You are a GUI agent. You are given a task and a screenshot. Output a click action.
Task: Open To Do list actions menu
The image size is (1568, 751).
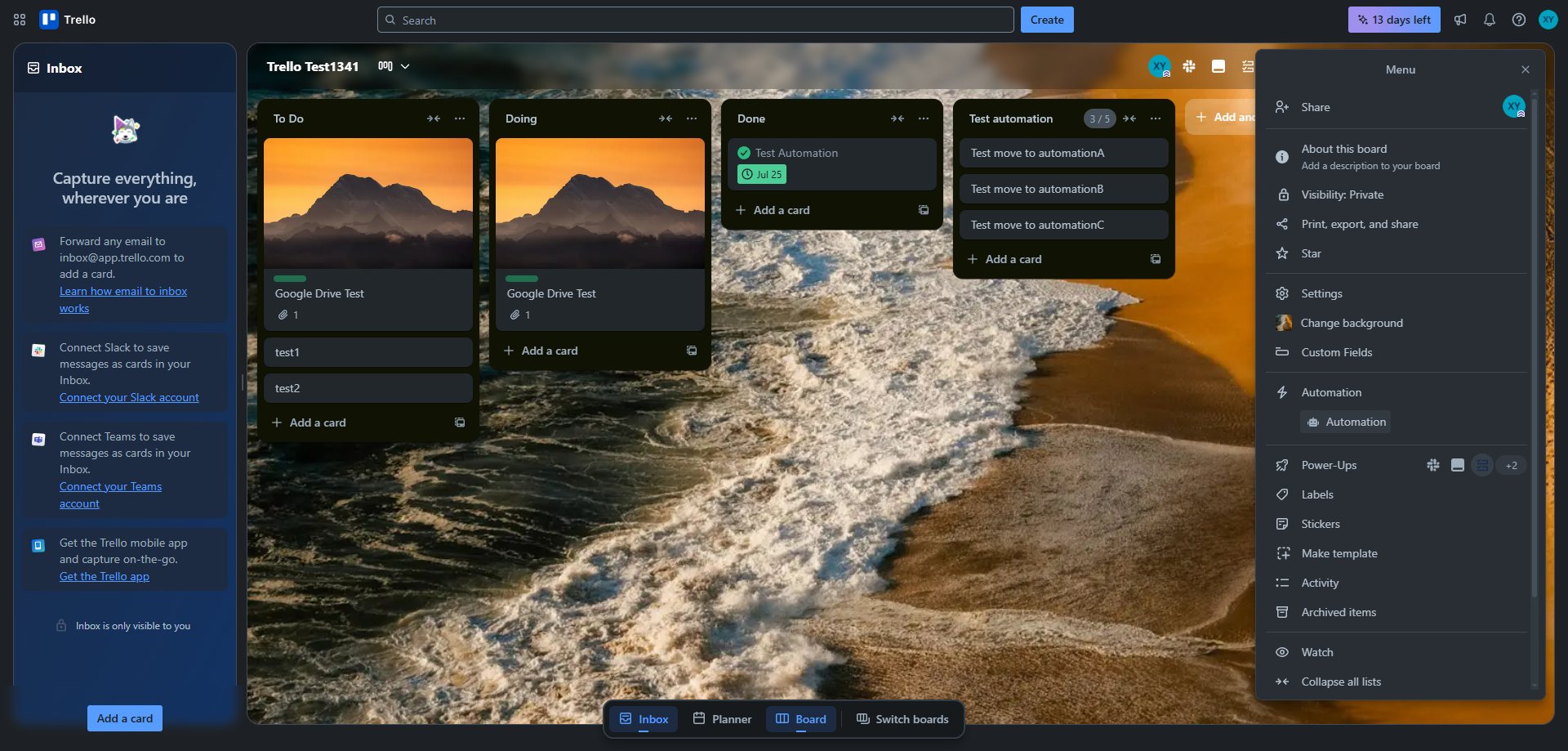tap(460, 118)
